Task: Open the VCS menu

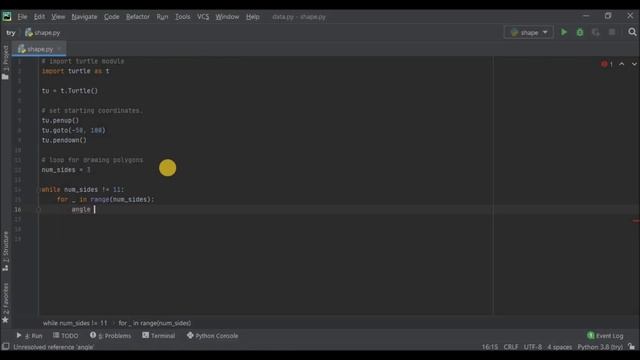Action: click(x=203, y=17)
